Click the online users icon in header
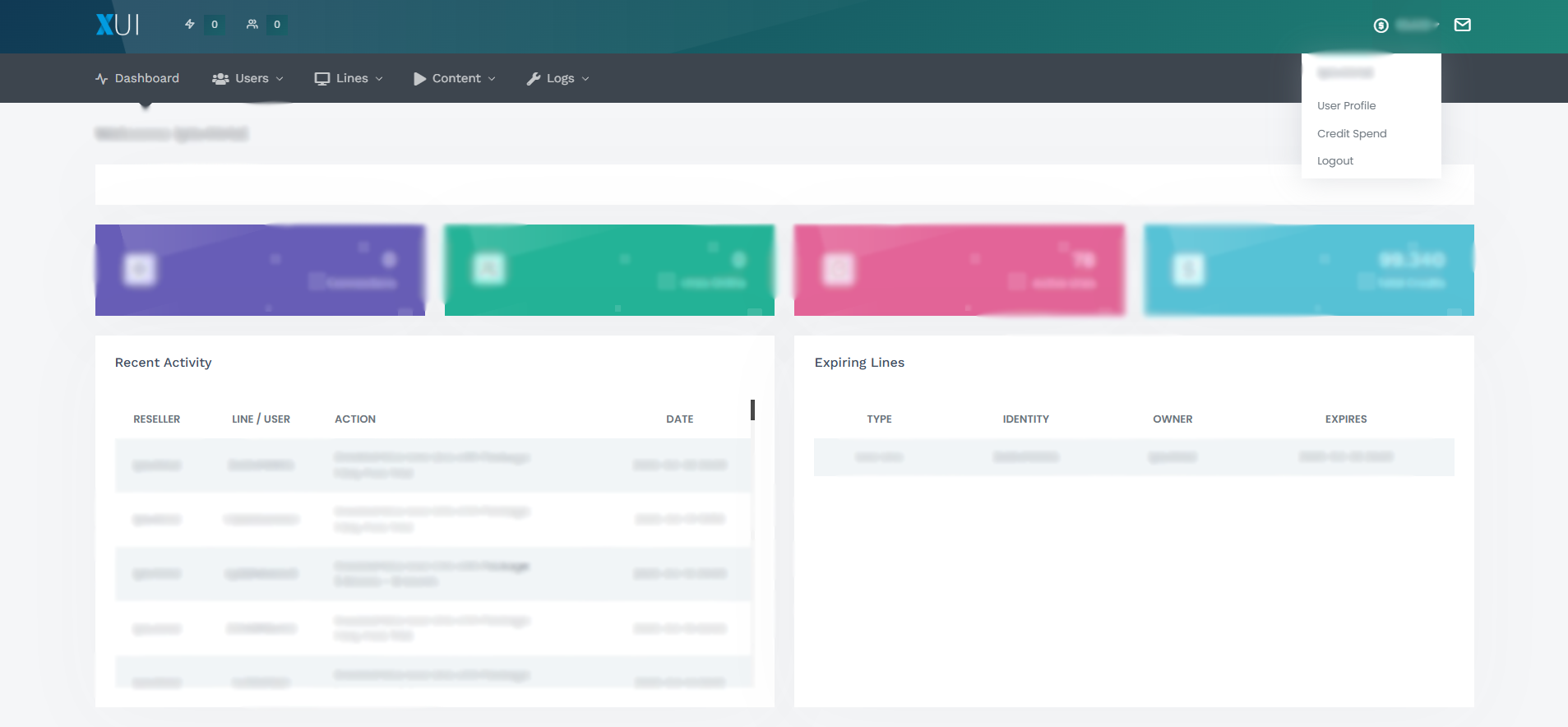 [252, 25]
